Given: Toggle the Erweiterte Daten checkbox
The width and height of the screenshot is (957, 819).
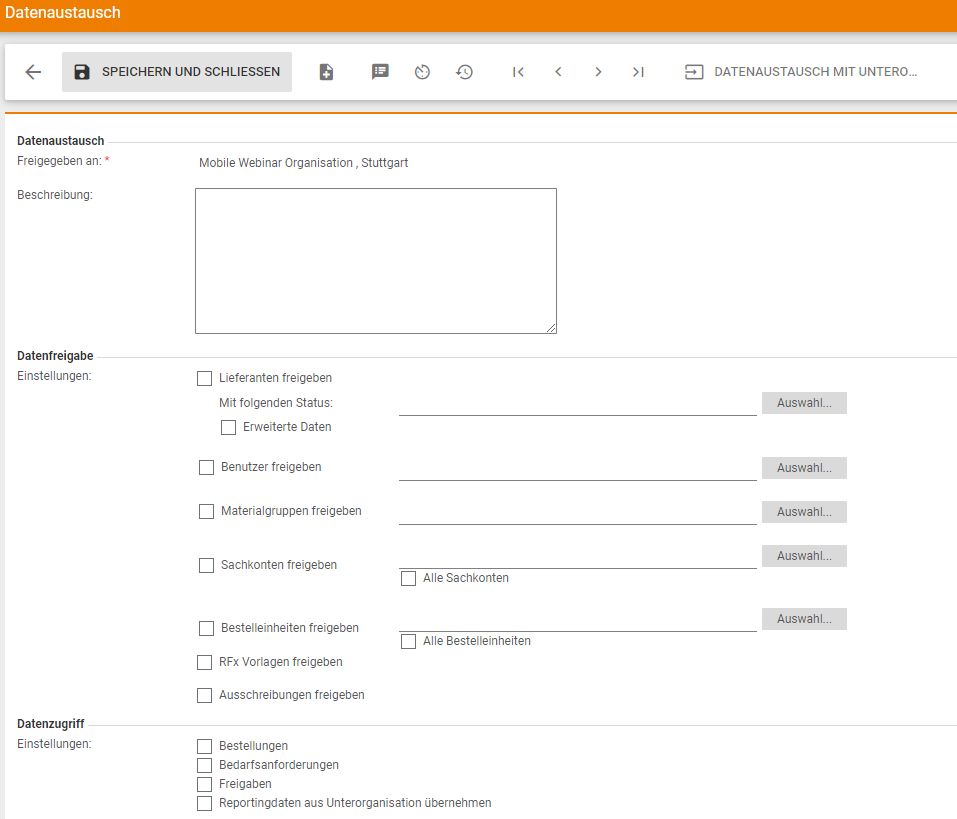Looking at the screenshot, I should point(229,427).
